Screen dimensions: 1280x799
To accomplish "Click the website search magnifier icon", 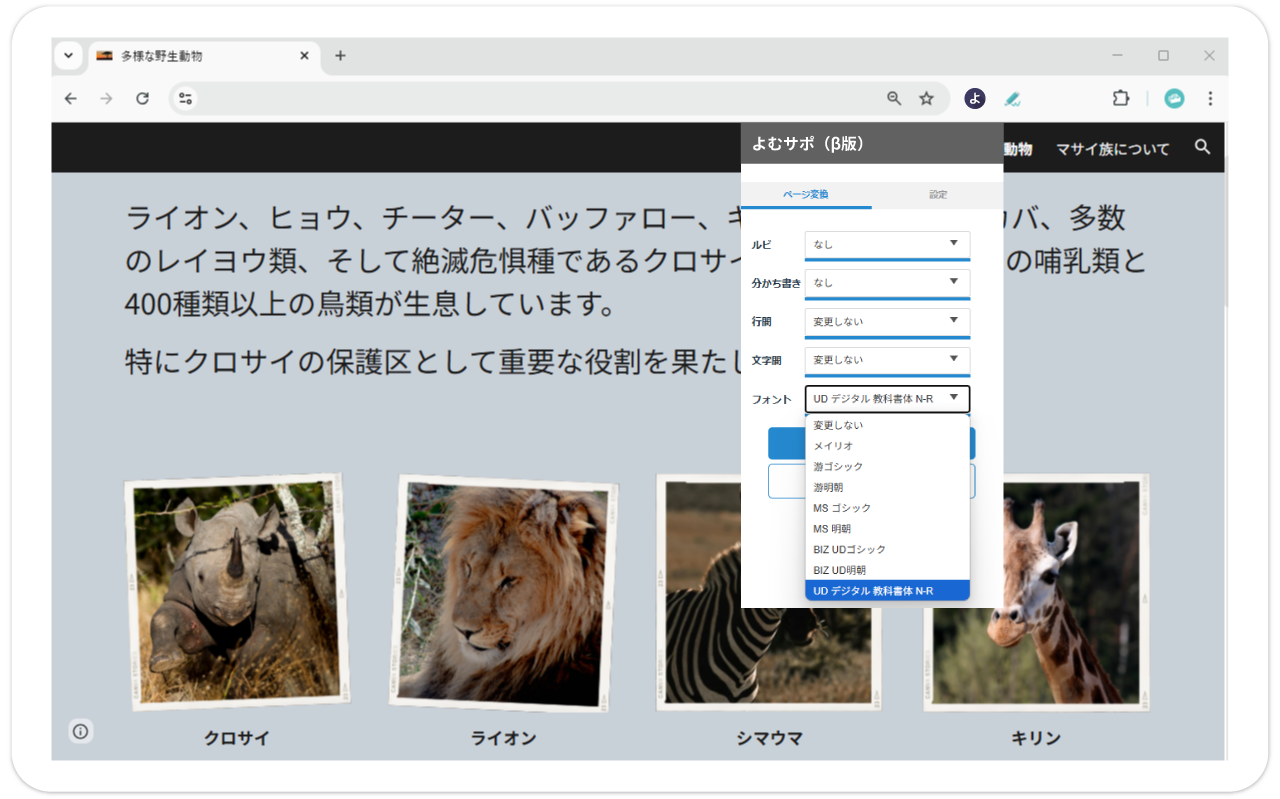I will point(1202,148).
